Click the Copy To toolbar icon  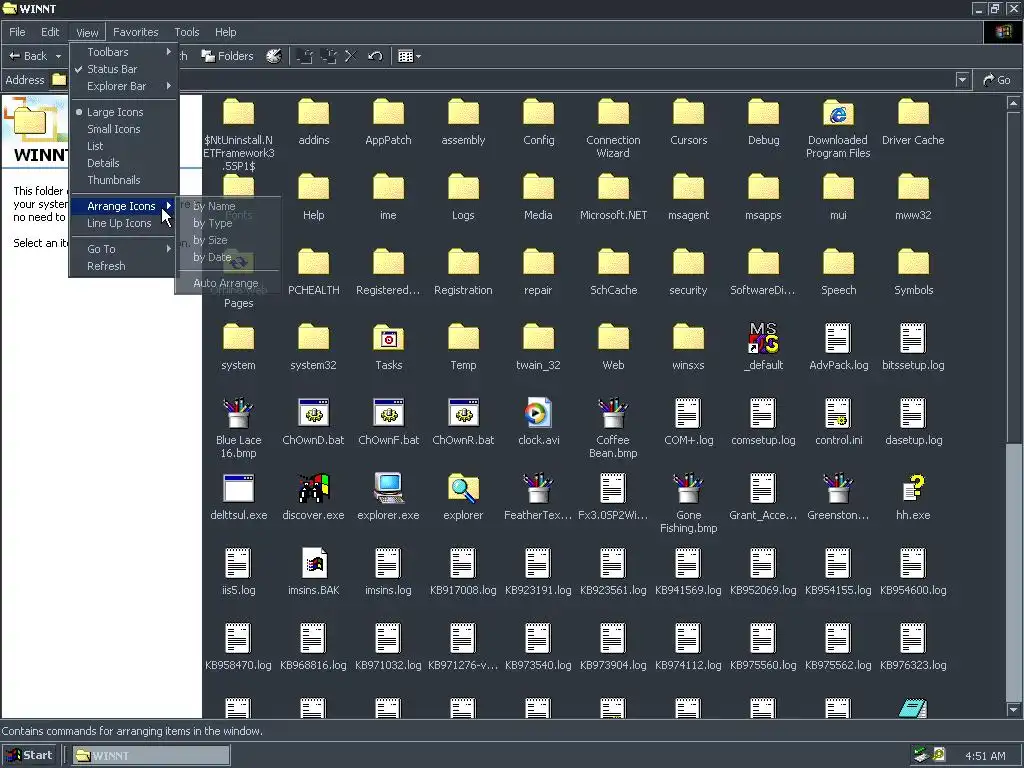coord(328,56)
